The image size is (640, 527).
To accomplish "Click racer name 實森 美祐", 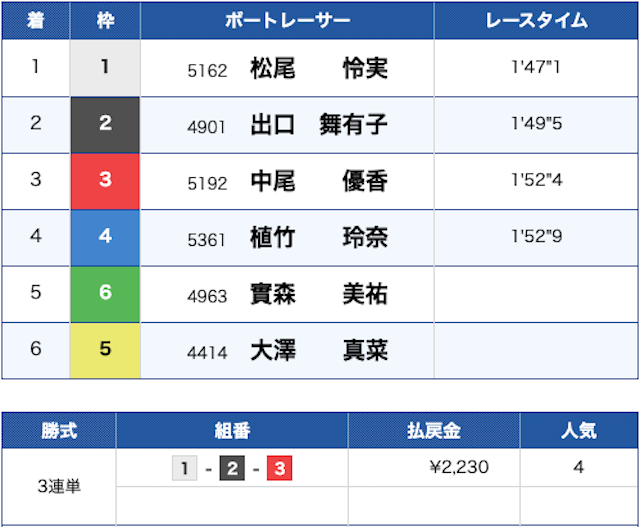I will click(x=318, y=295).
